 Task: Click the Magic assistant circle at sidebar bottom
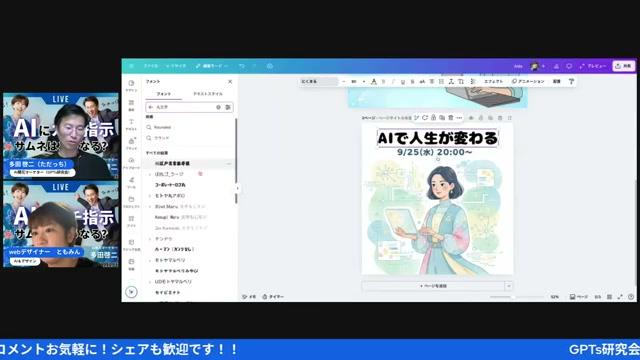(131, 292)
